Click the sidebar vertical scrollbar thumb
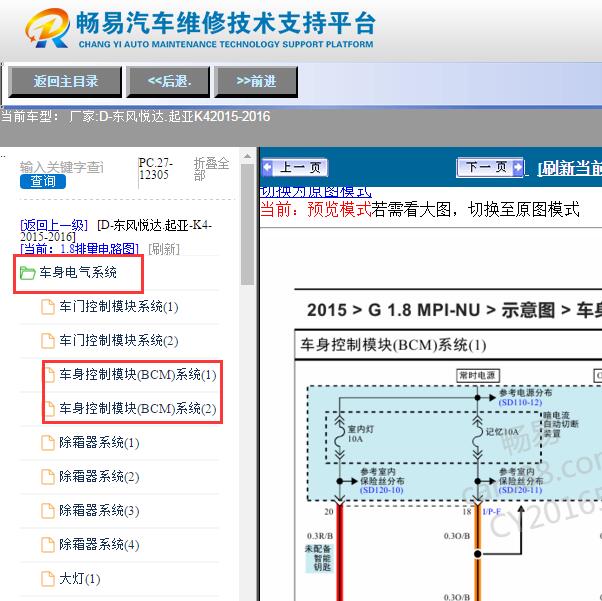This screenshot has height=601, width=602. 247,225
